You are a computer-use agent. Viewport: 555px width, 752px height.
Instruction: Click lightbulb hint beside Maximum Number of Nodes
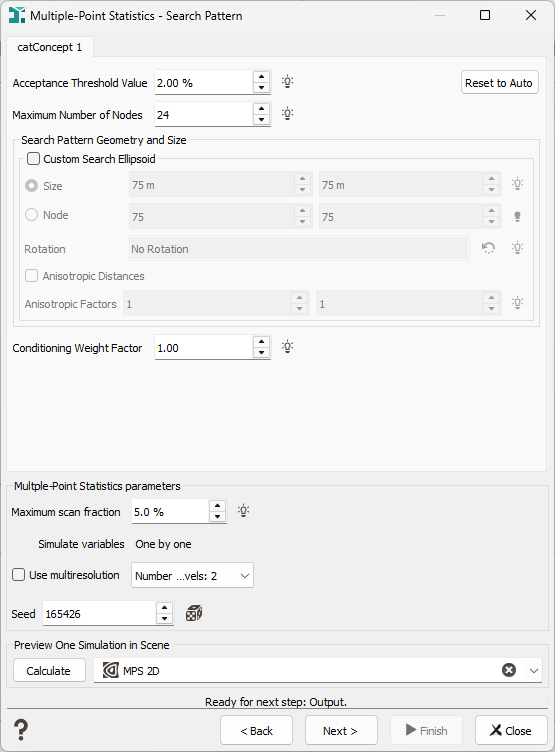[287, 114]
